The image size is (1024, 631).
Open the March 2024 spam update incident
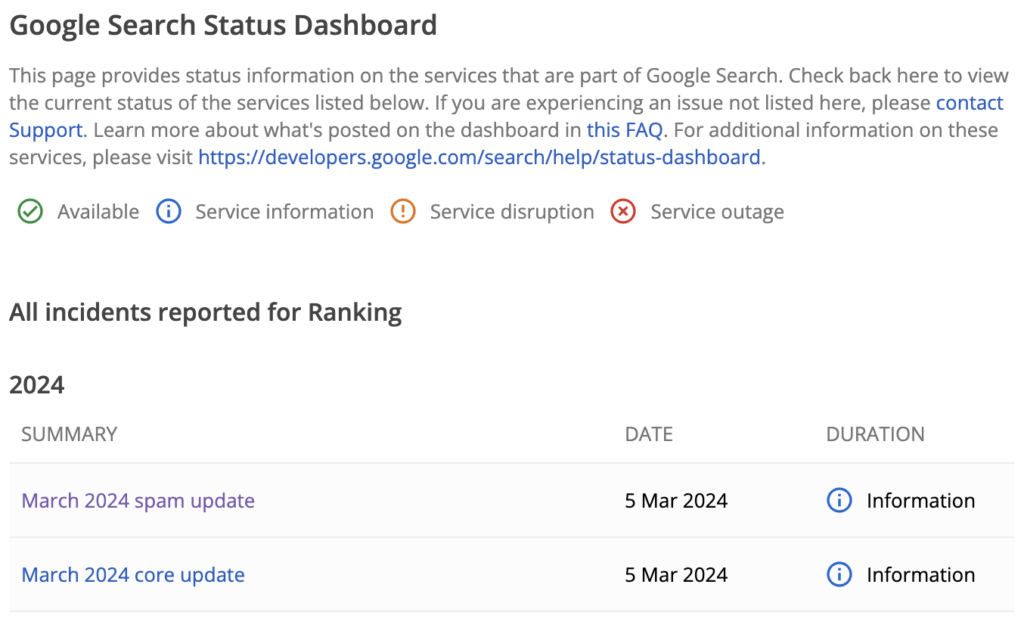click(x=138, y=501)
